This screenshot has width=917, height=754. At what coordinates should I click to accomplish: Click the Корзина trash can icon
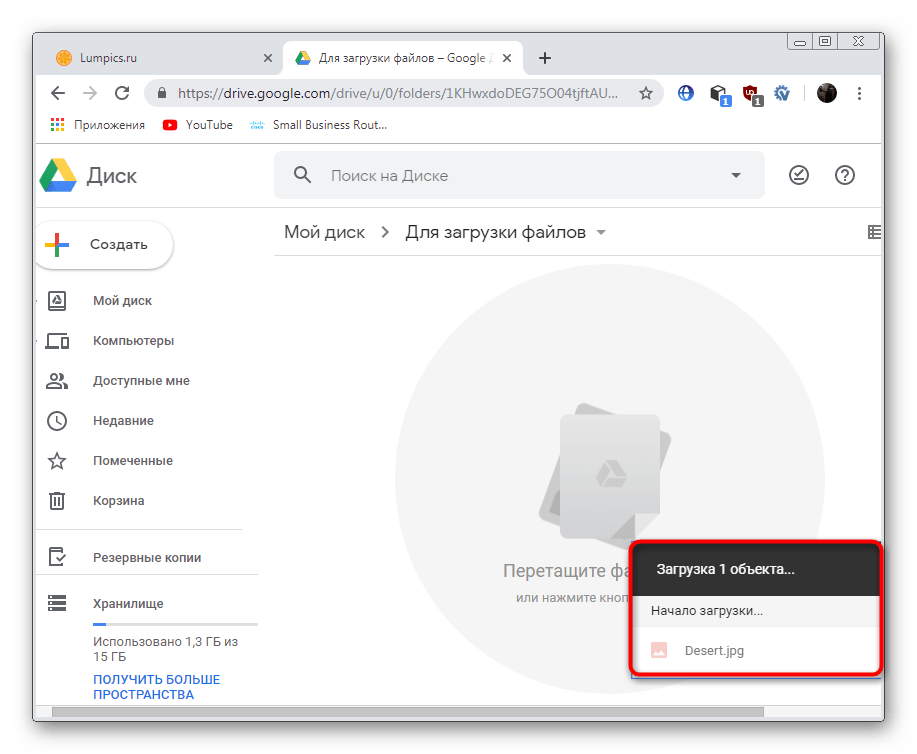[57, 501]
